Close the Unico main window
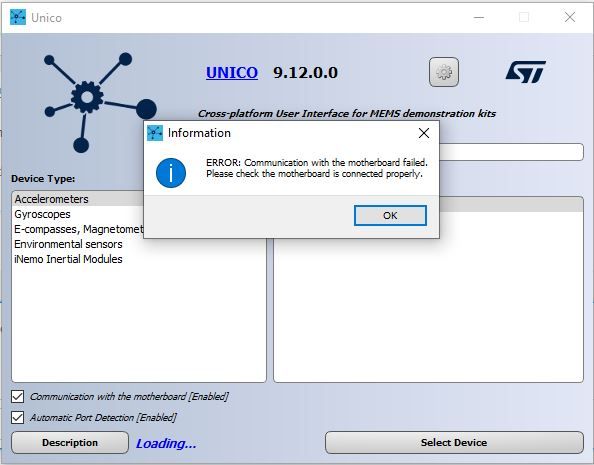Image resolution: width=594 pixels, height=465 pixels. pos(570,17)
